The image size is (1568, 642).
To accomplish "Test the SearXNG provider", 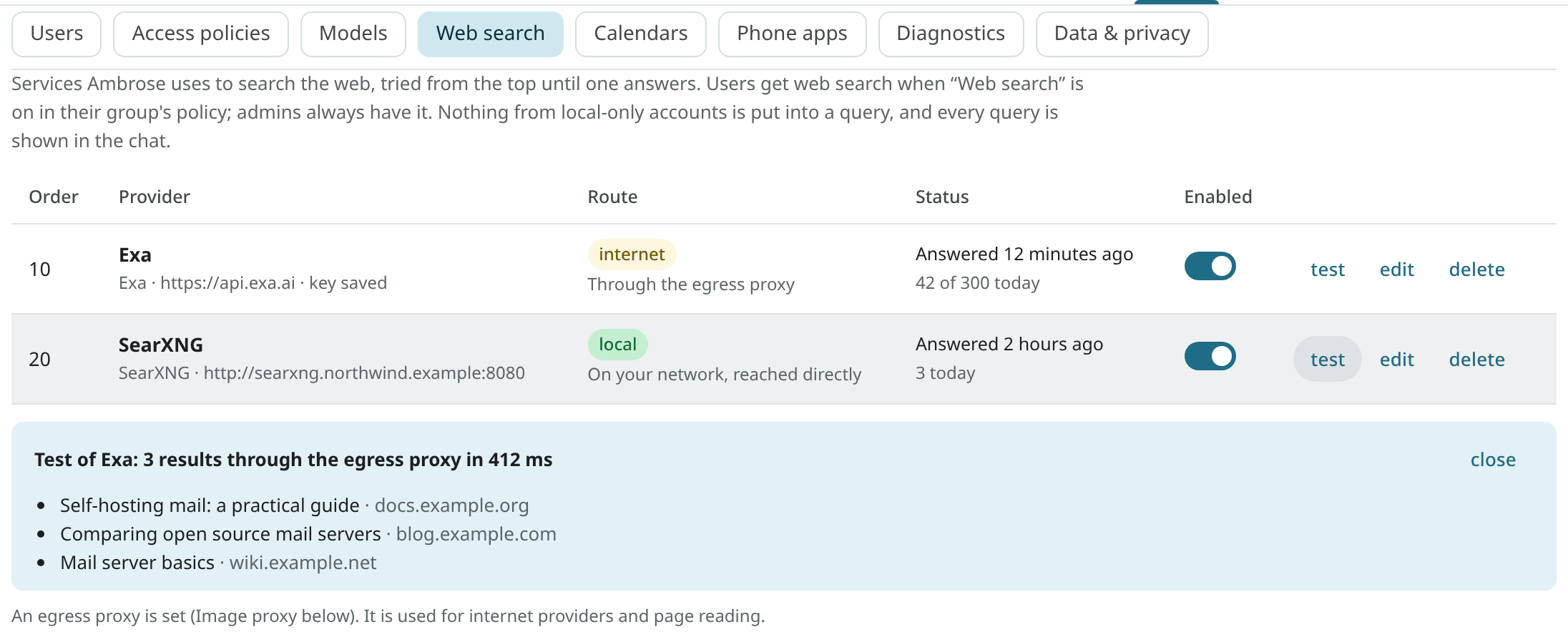I will point(1328,360).
